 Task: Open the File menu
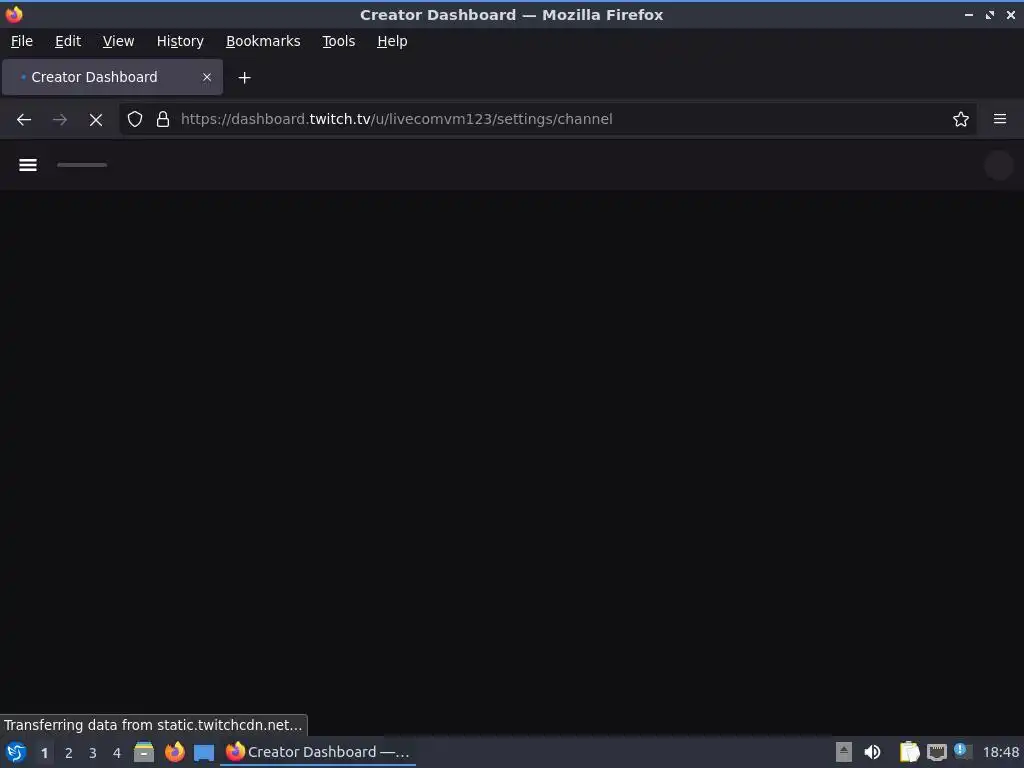click(x=22, y=41)
